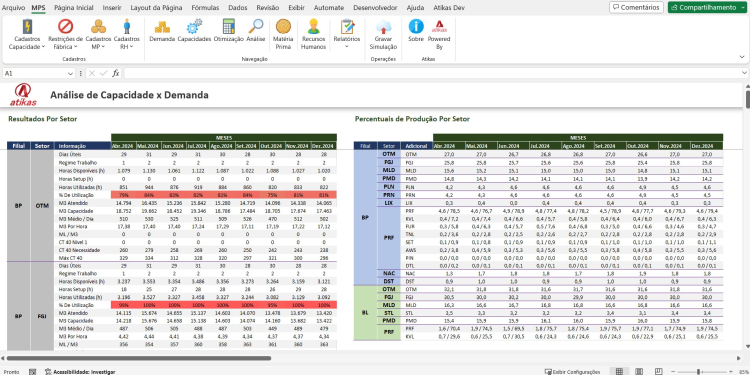Open the Name Box dropdown arrow

71,74
